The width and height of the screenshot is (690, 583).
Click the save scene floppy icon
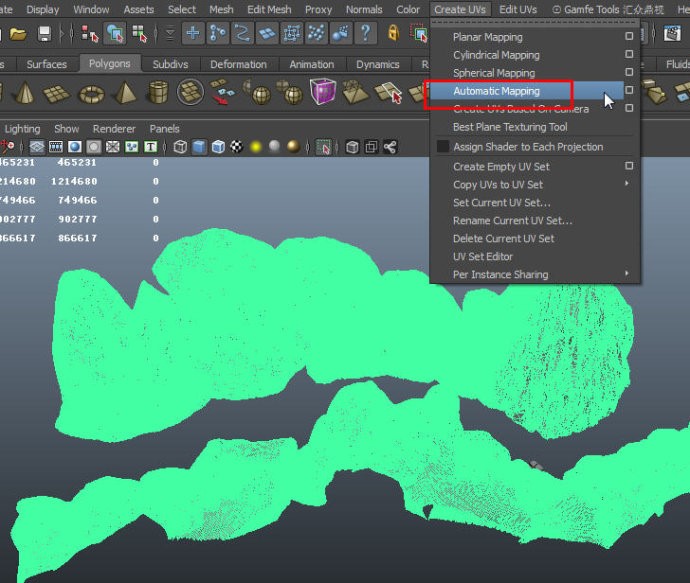click(x=44, y=34)
